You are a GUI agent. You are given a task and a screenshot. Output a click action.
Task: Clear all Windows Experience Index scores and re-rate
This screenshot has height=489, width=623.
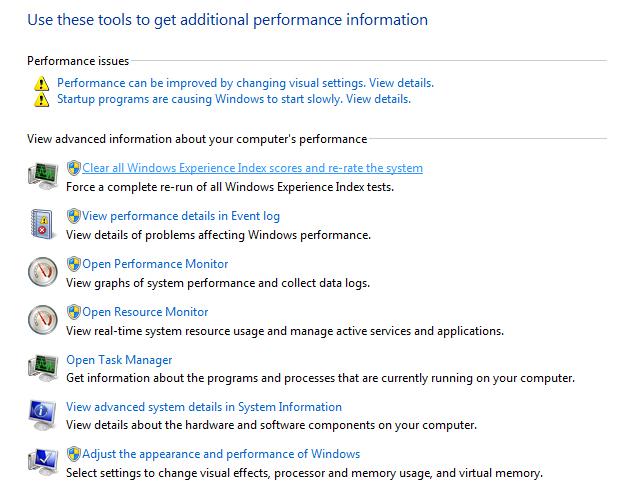(x=252, y=168)
